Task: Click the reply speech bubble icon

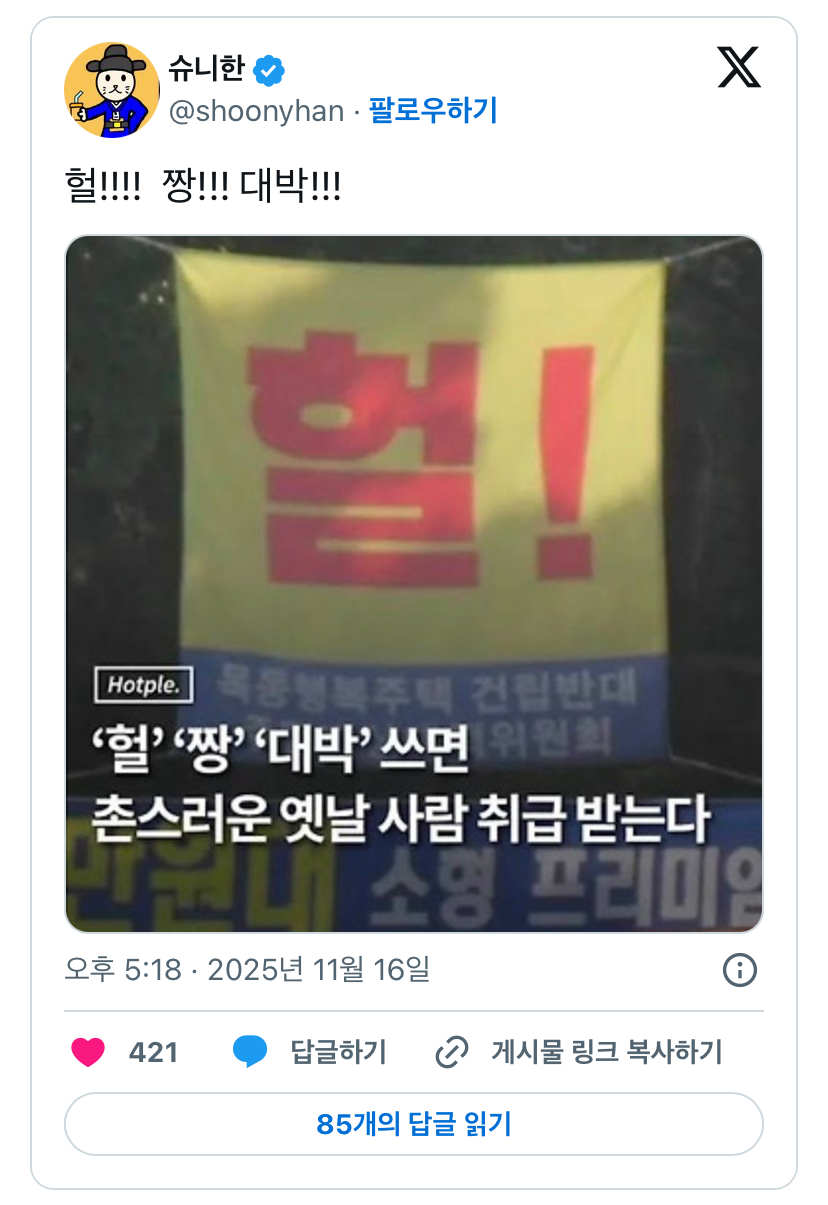Action: coord(250,1052)
